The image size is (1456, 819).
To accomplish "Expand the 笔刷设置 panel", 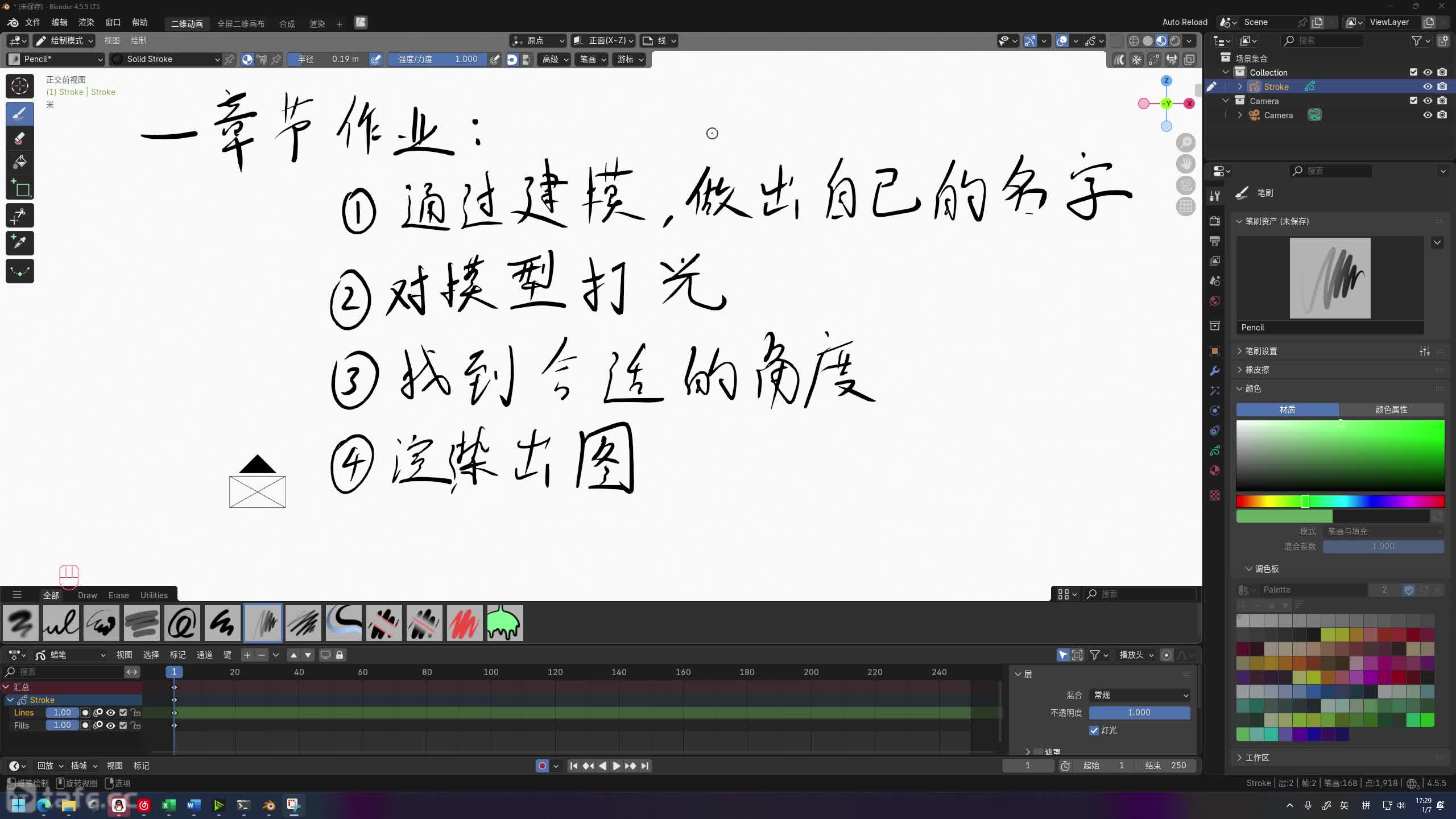I will (1261, 351).
